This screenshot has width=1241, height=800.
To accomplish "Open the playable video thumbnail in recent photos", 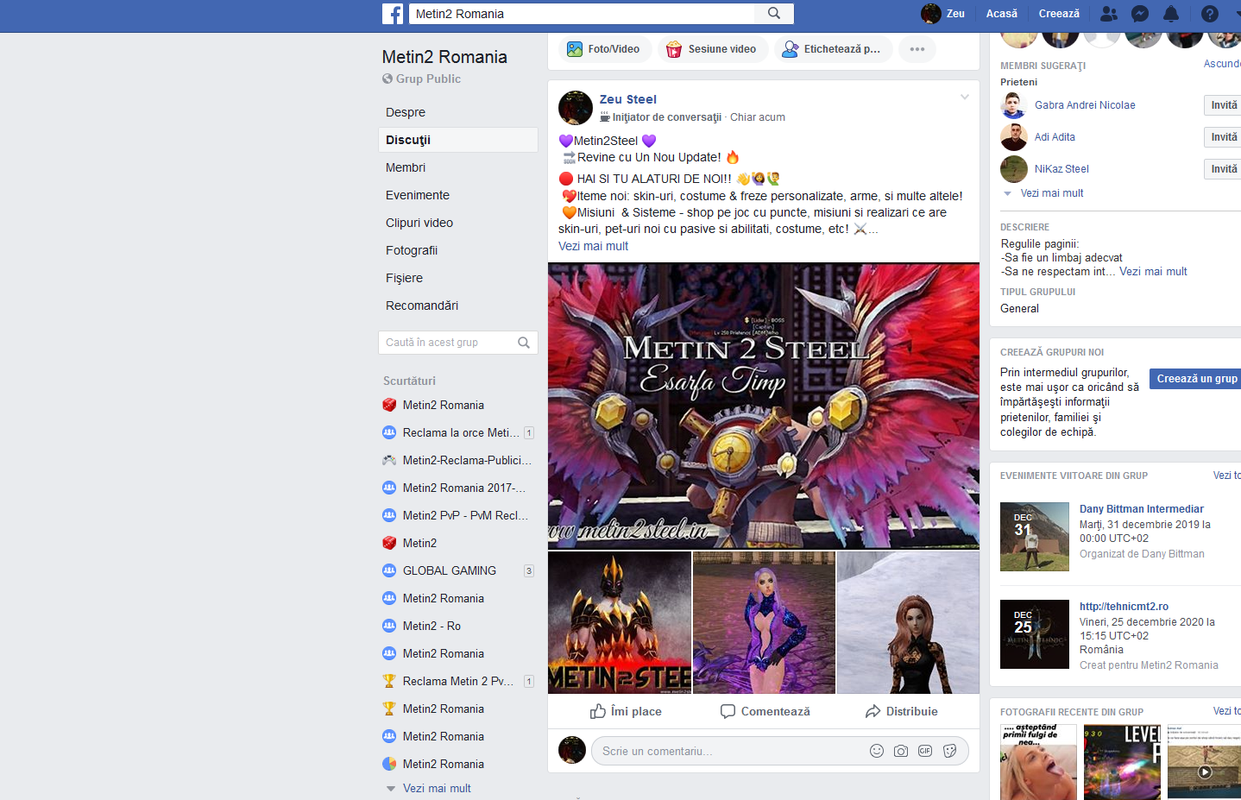I will (x=1203, y=762).
